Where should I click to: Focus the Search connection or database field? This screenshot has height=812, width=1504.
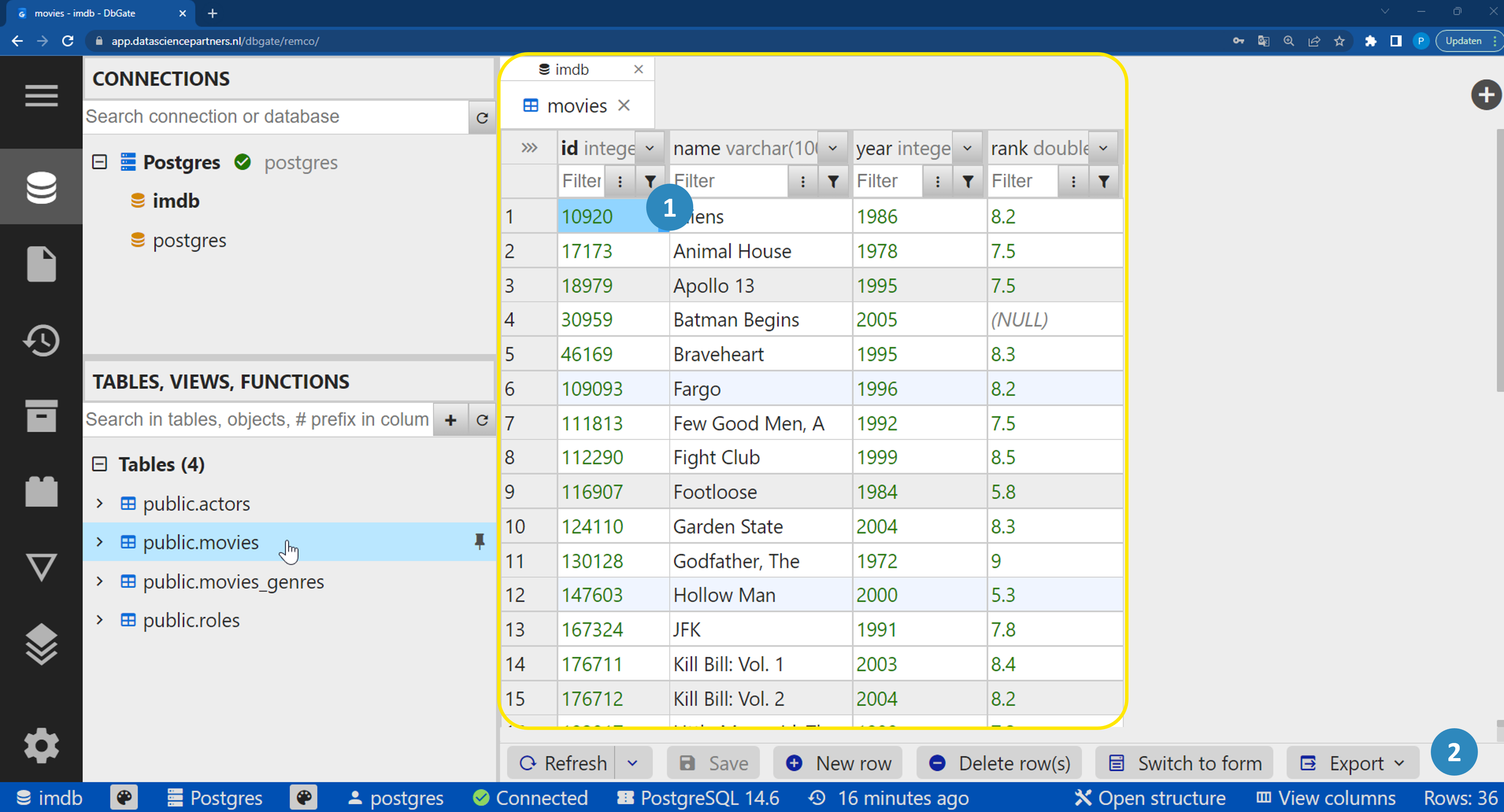coord(276,117)
